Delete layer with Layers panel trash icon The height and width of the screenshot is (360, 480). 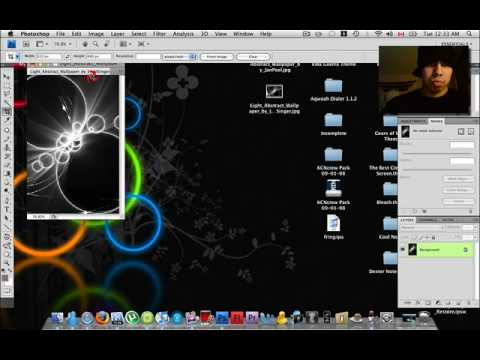tap(469, 303)
